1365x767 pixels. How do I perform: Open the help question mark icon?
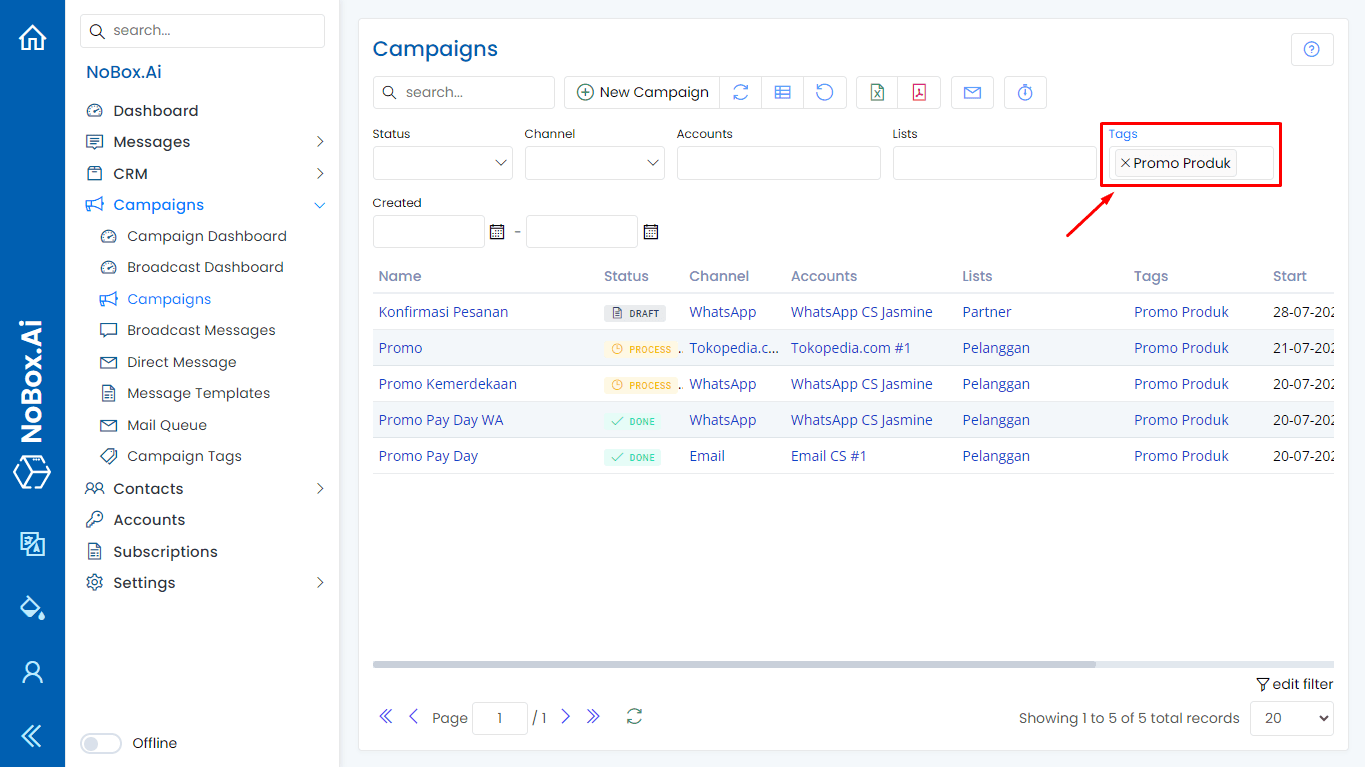coord(1312,48)
